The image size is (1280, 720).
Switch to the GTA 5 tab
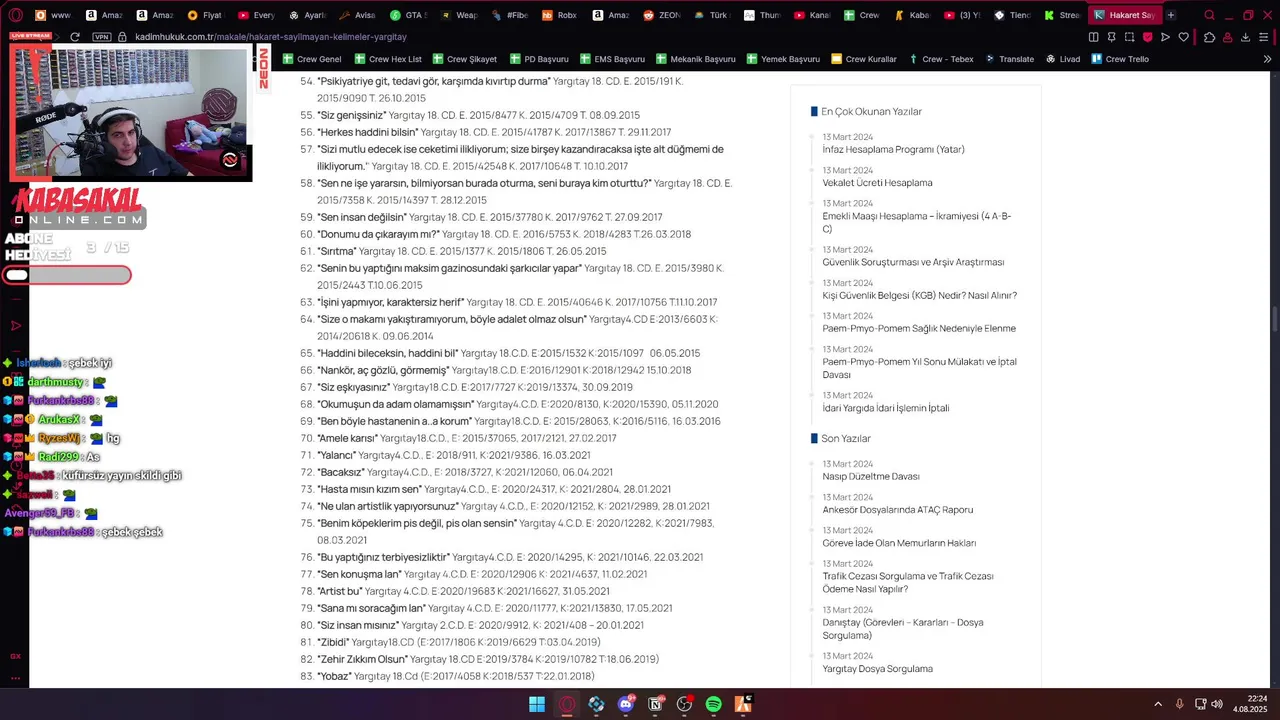pyautogui.click(x=408, y=15)
